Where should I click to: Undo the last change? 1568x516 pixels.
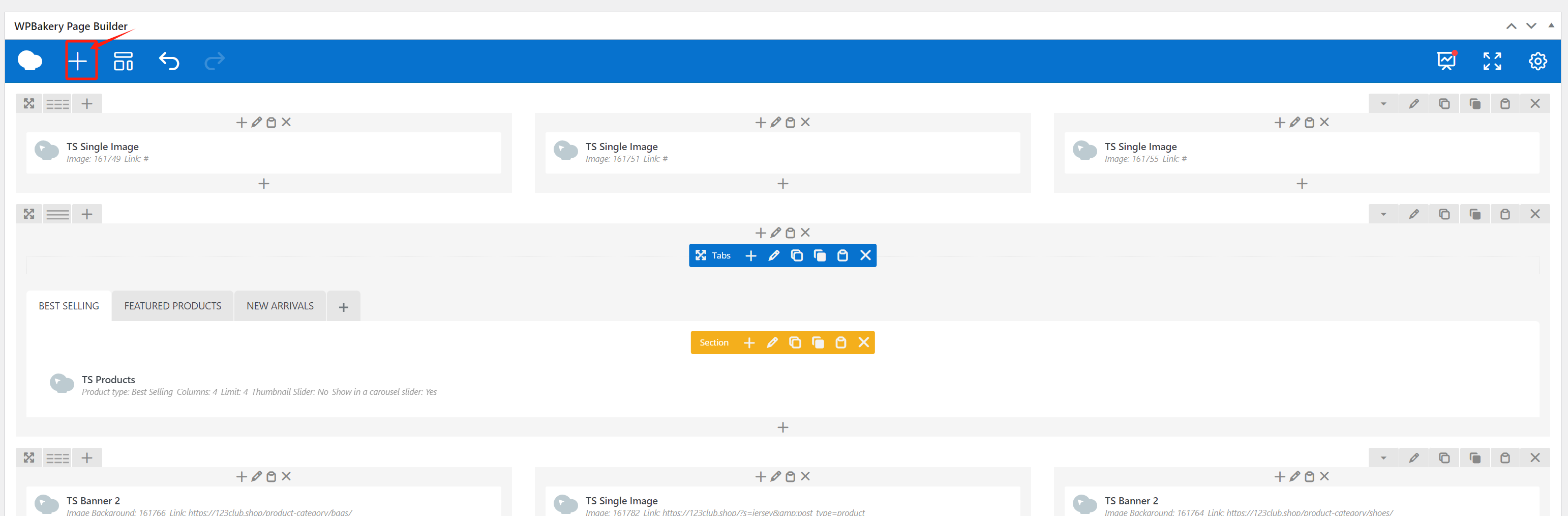click(x=169, y=61)
